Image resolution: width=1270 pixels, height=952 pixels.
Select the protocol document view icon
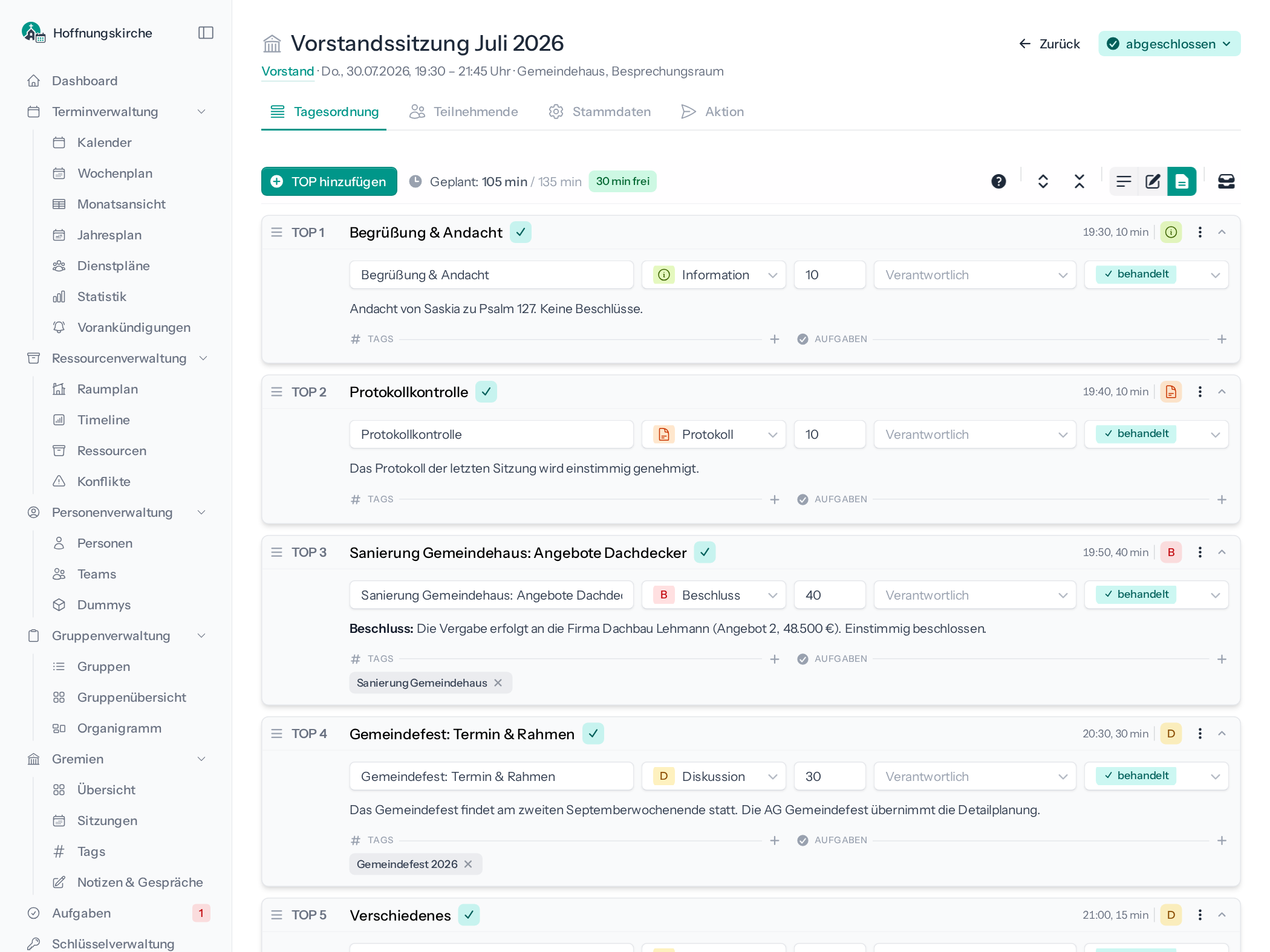(1182, 181)
